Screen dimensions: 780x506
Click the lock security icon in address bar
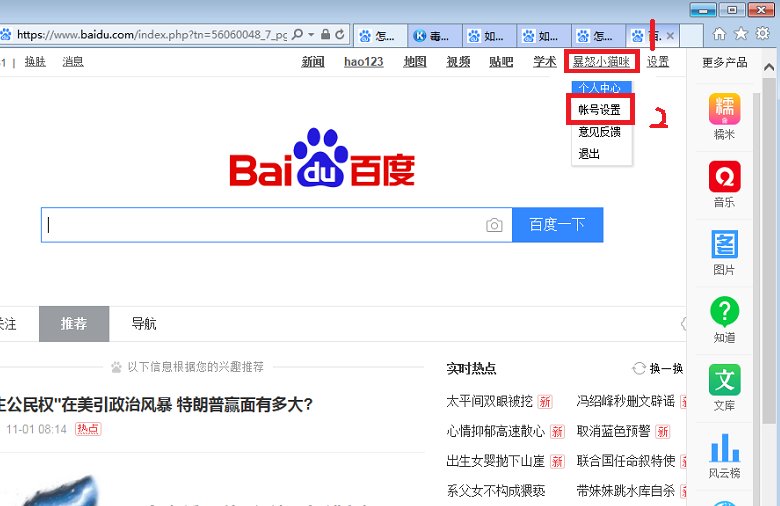325,34
